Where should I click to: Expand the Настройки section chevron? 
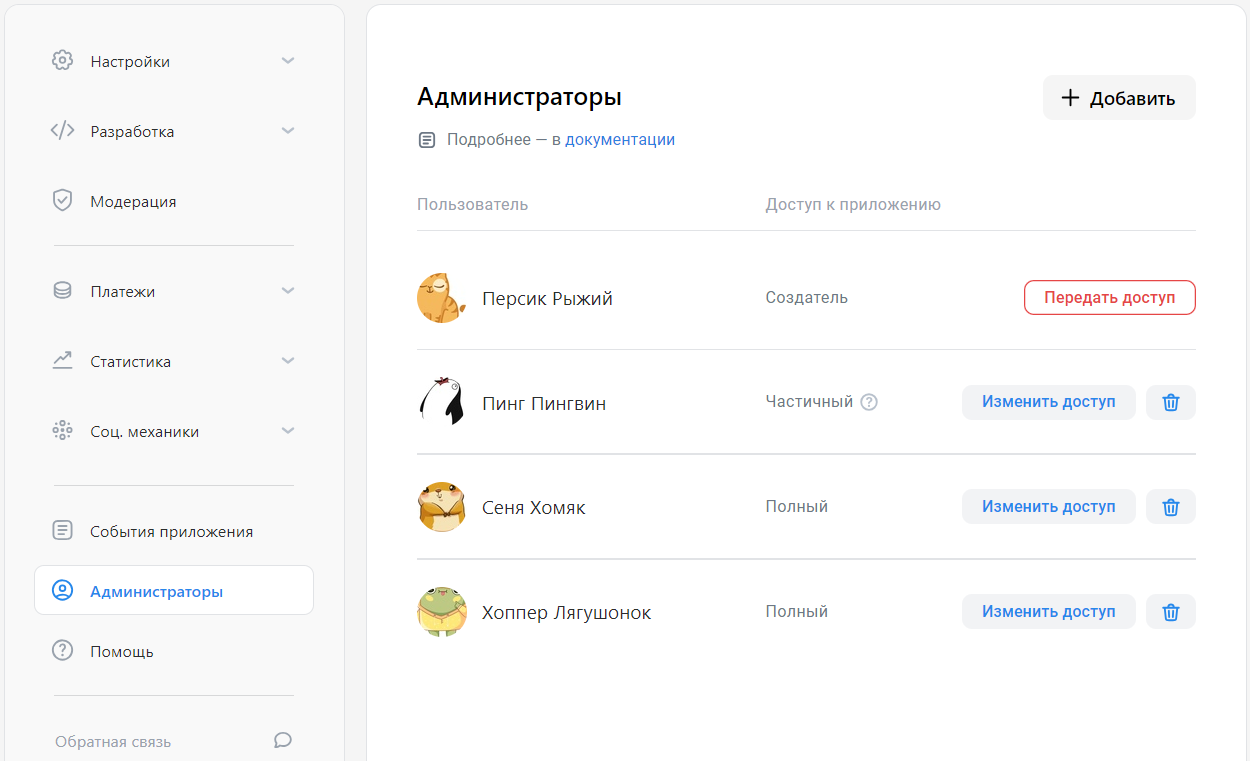tap(288, 60)
